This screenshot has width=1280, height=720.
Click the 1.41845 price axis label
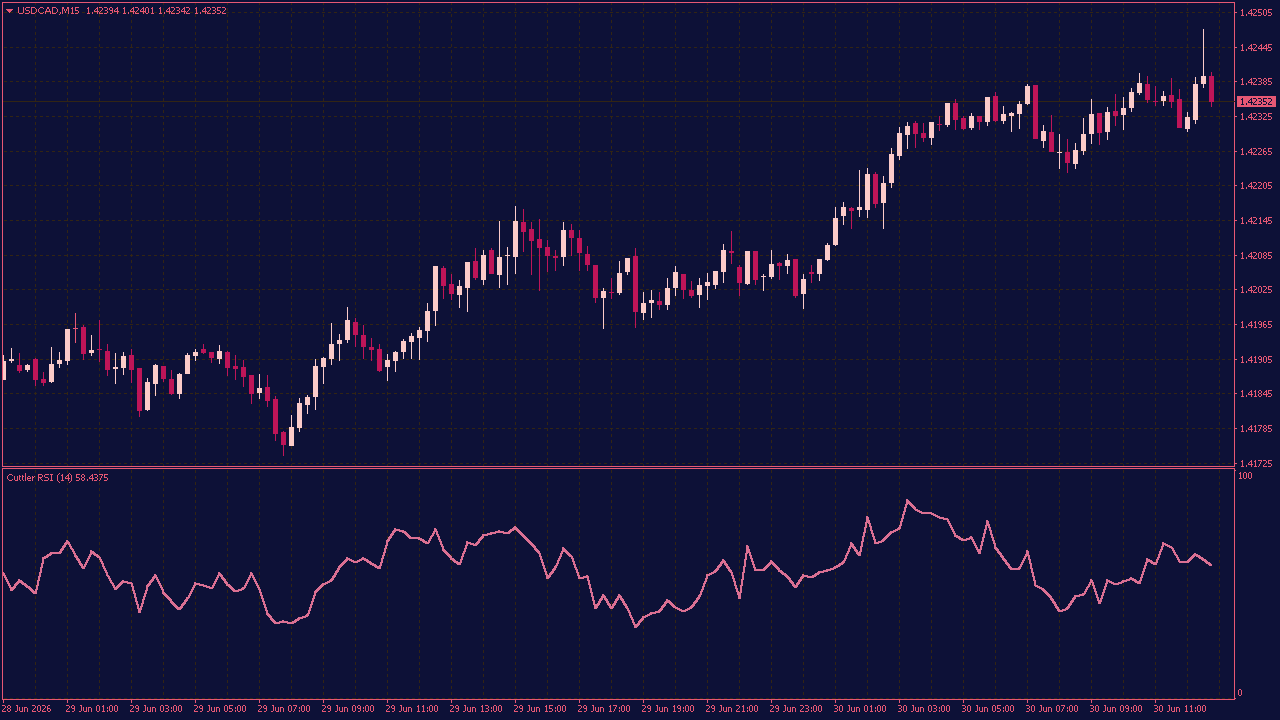(x=1256, y=394)
